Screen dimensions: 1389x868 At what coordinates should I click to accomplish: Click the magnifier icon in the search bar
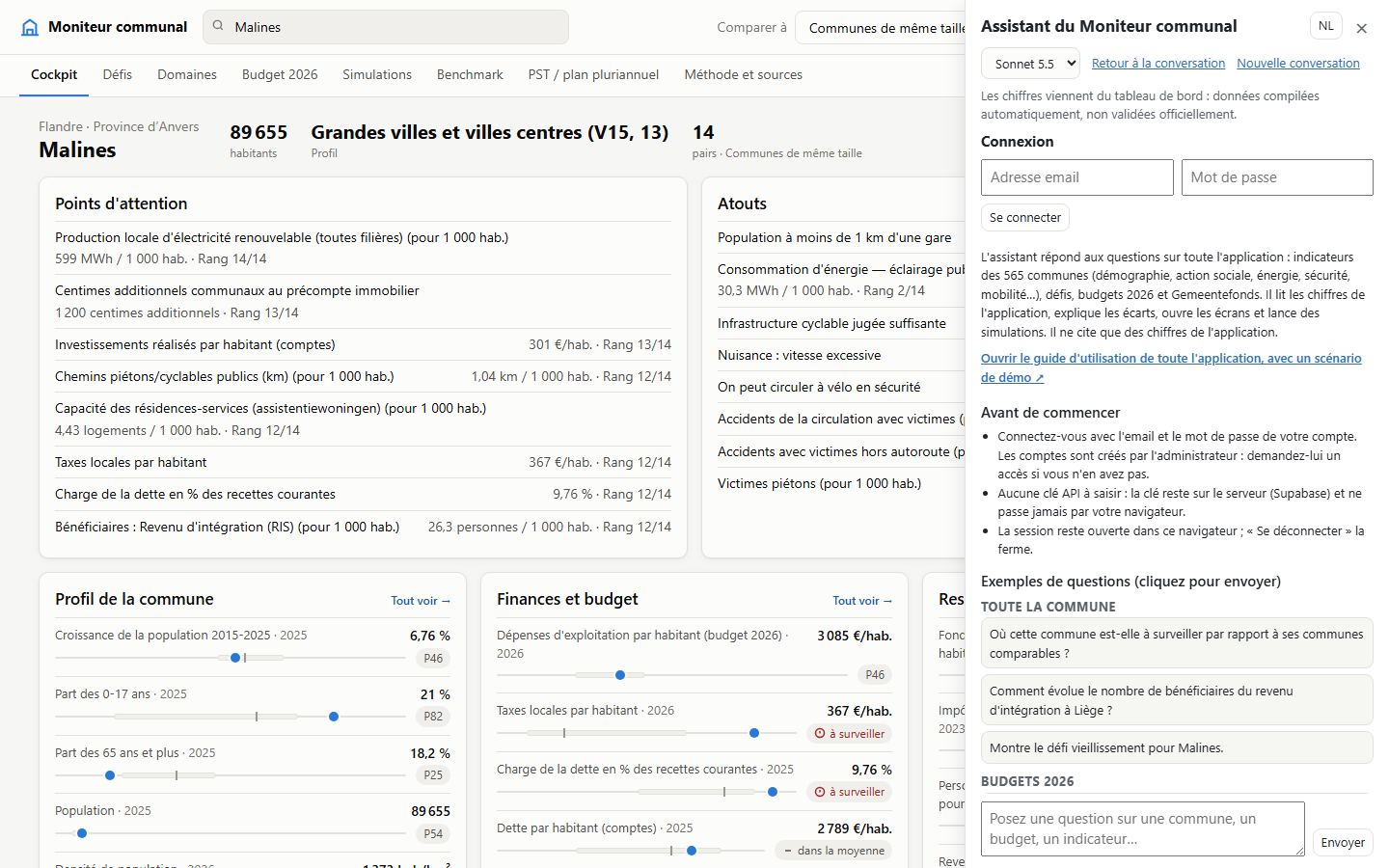pyautogui.click(x=219, y=27)
